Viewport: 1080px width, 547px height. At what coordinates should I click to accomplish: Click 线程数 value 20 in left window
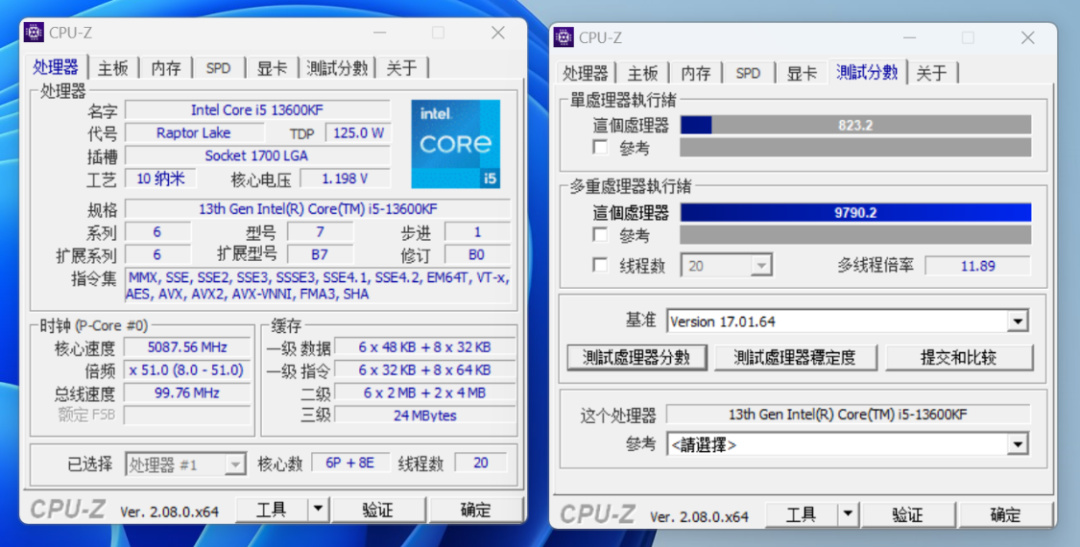pos(481,463)
